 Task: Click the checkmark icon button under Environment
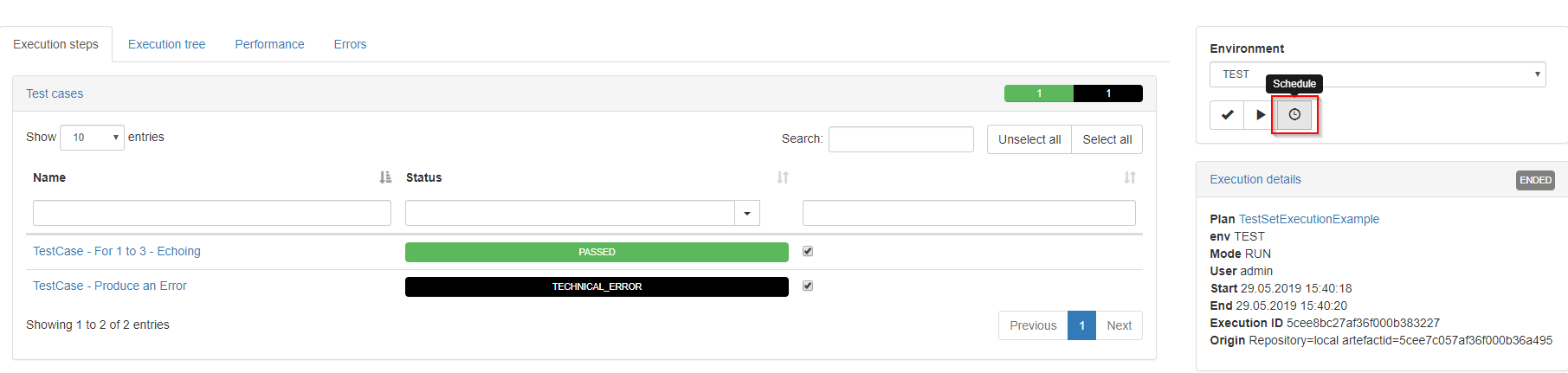click(x=1227, y=114)
